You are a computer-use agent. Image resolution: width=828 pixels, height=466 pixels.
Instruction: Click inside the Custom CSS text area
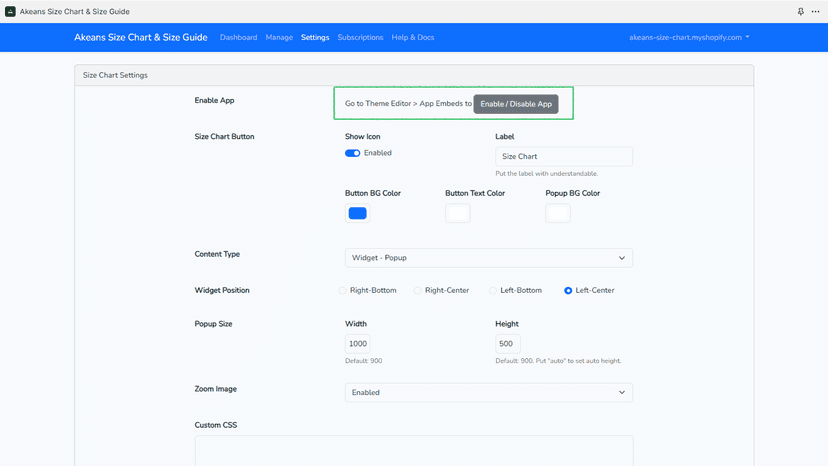414,451
